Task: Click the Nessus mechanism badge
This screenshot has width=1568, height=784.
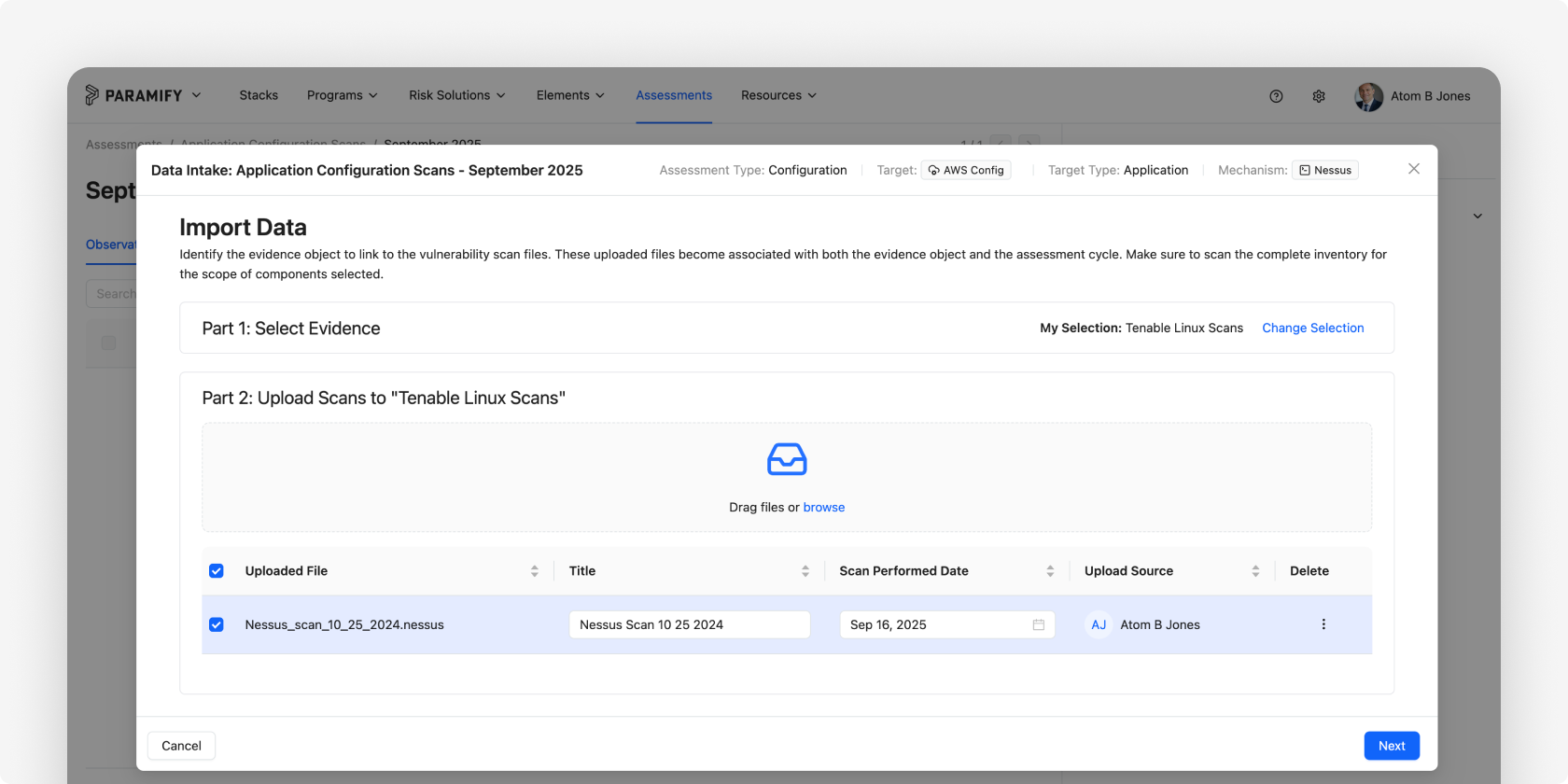Action: tap(1325, 170)
